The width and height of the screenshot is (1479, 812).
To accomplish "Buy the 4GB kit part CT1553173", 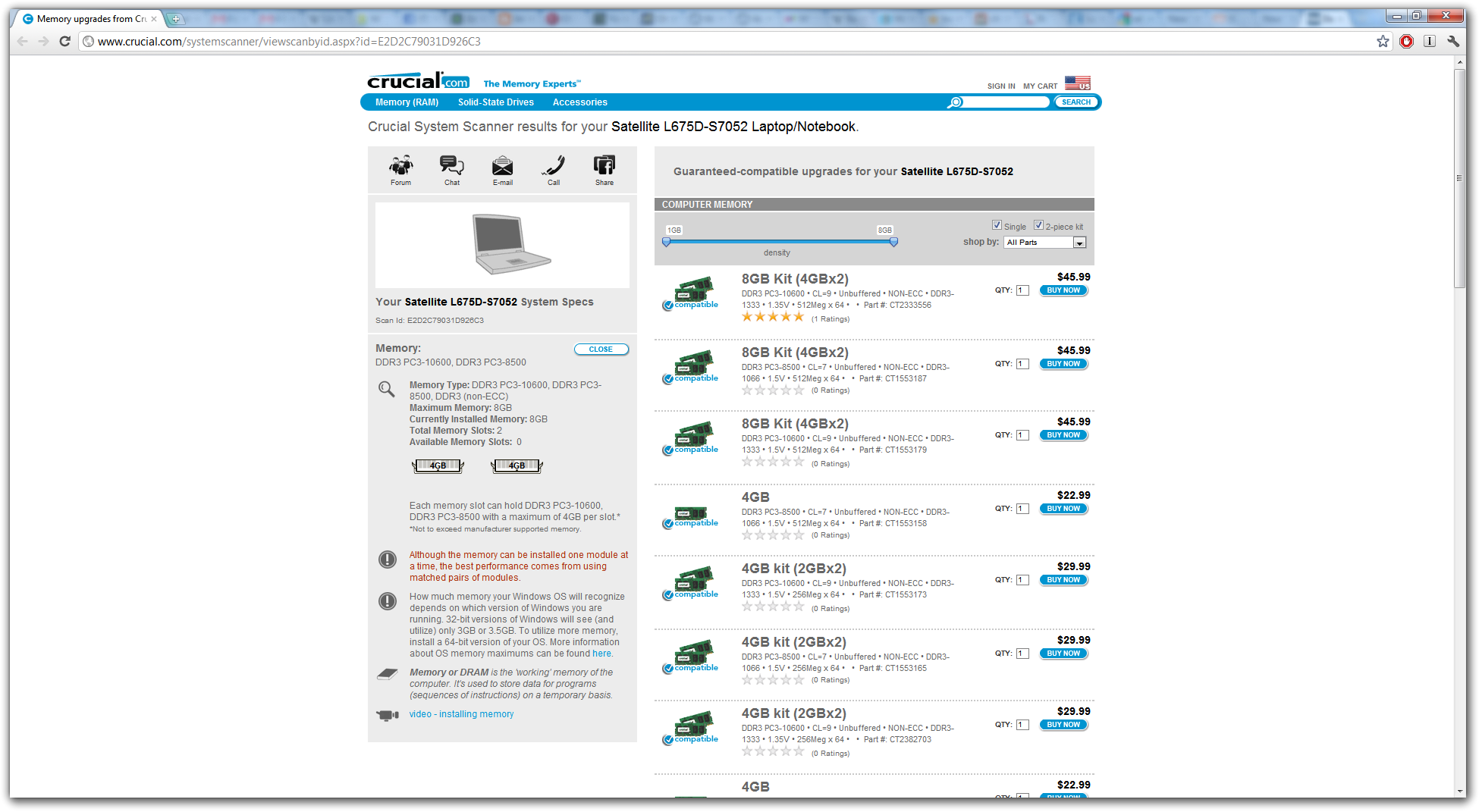I will coord(1063,580).
